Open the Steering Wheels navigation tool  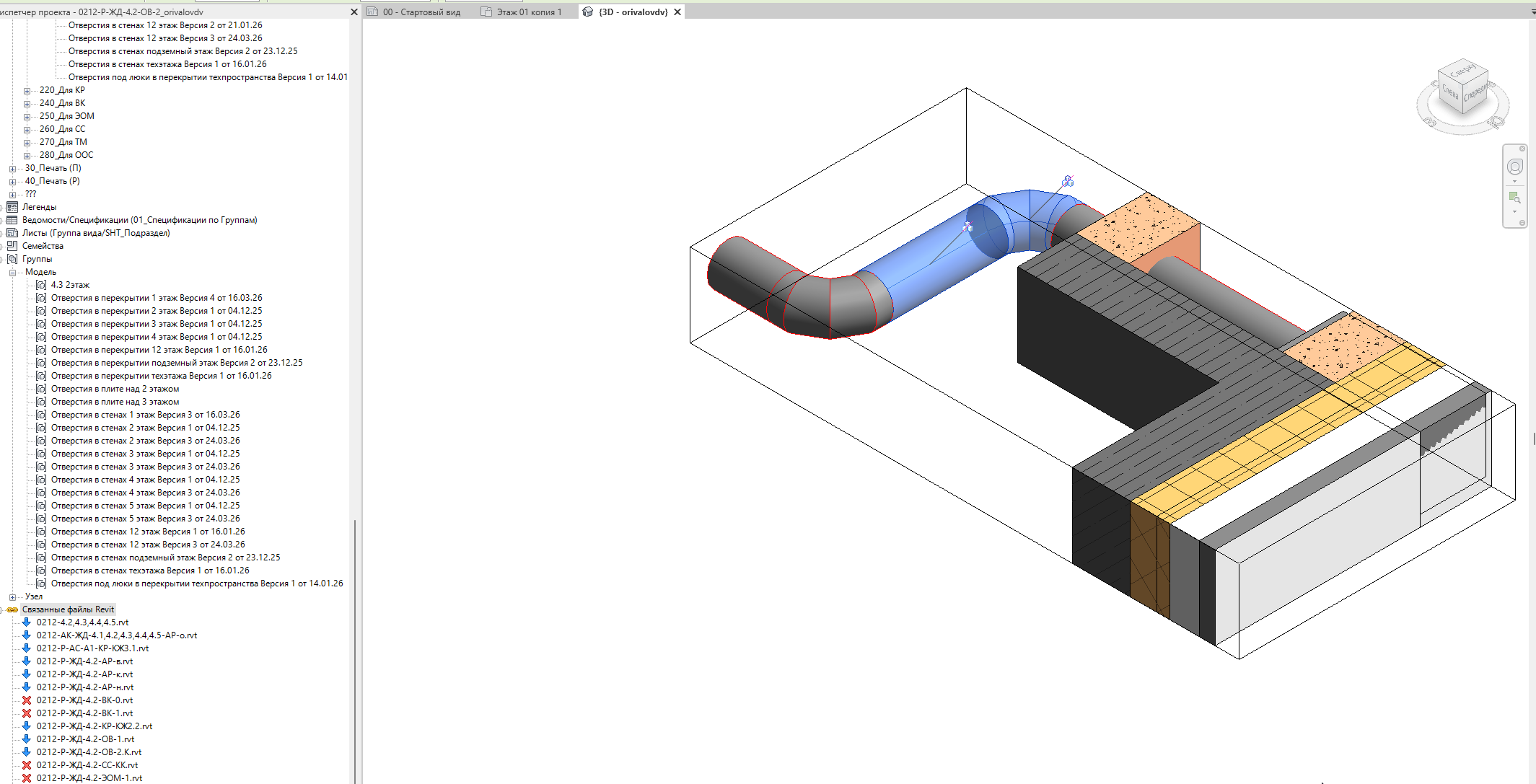(x=1514, y=167)
